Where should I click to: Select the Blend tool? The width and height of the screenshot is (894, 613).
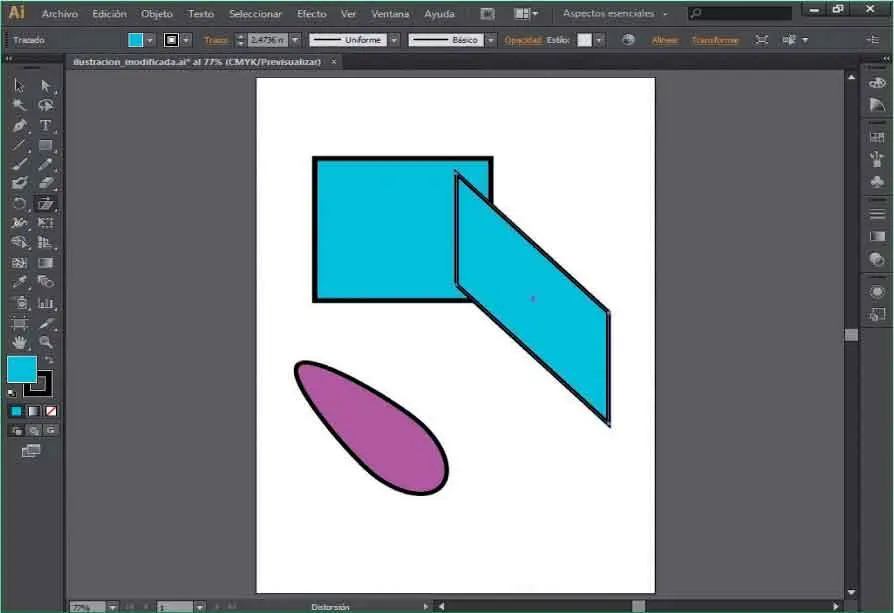click(x=46, y=282)
